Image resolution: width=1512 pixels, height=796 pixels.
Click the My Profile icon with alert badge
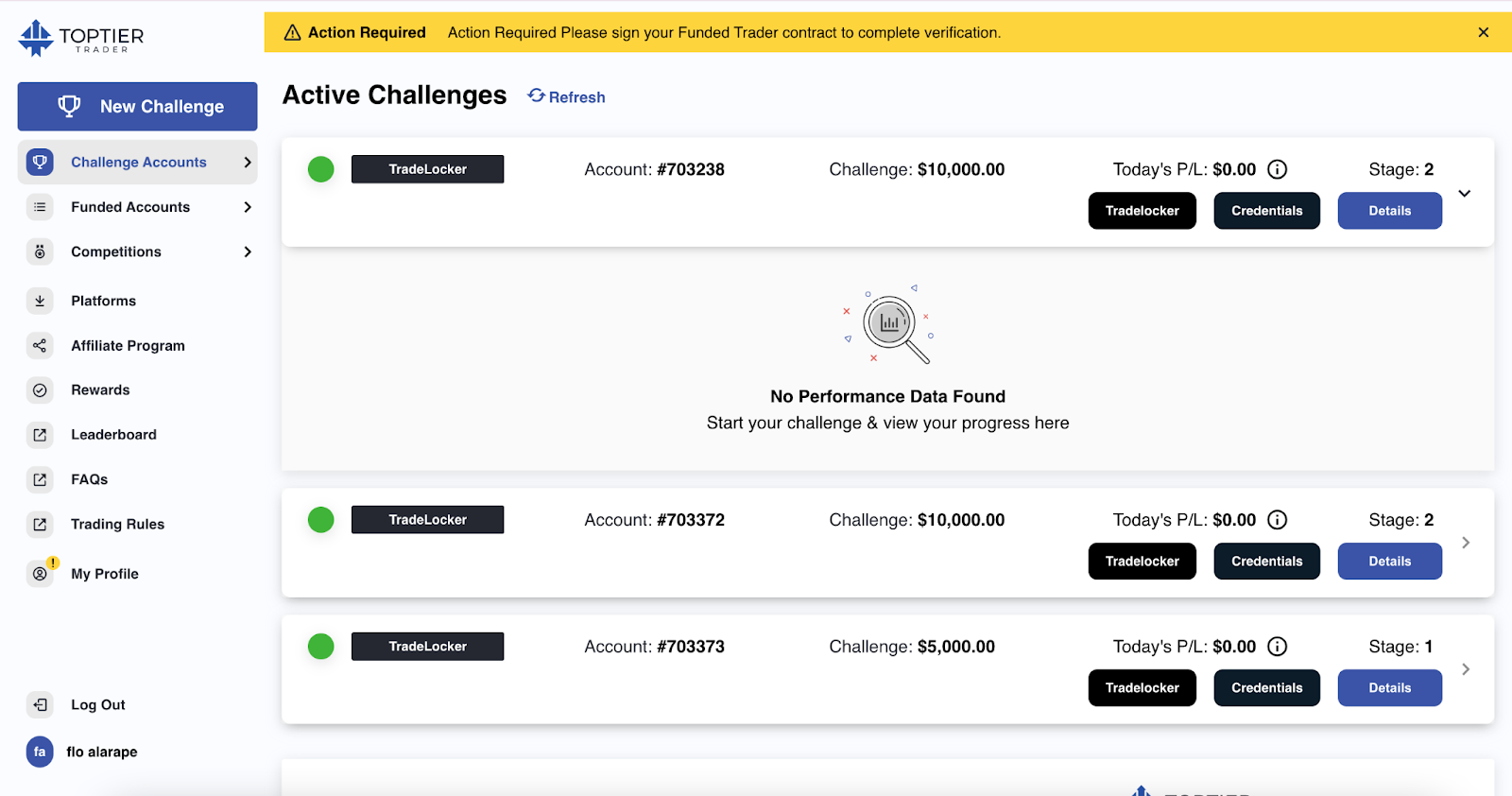click(42, 572)
